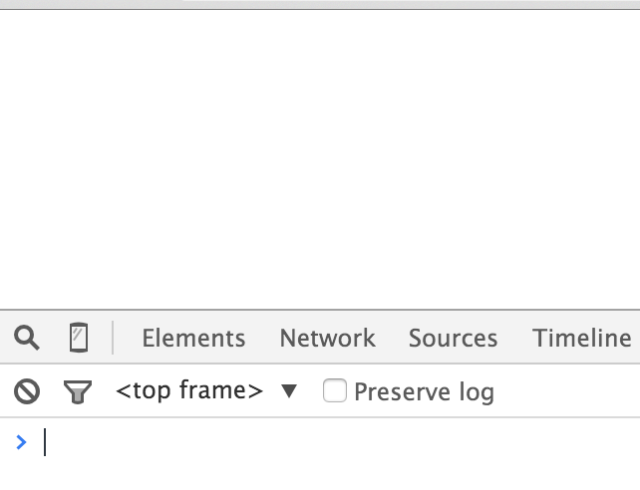Switch to the Elements tab

click(193, 338)
